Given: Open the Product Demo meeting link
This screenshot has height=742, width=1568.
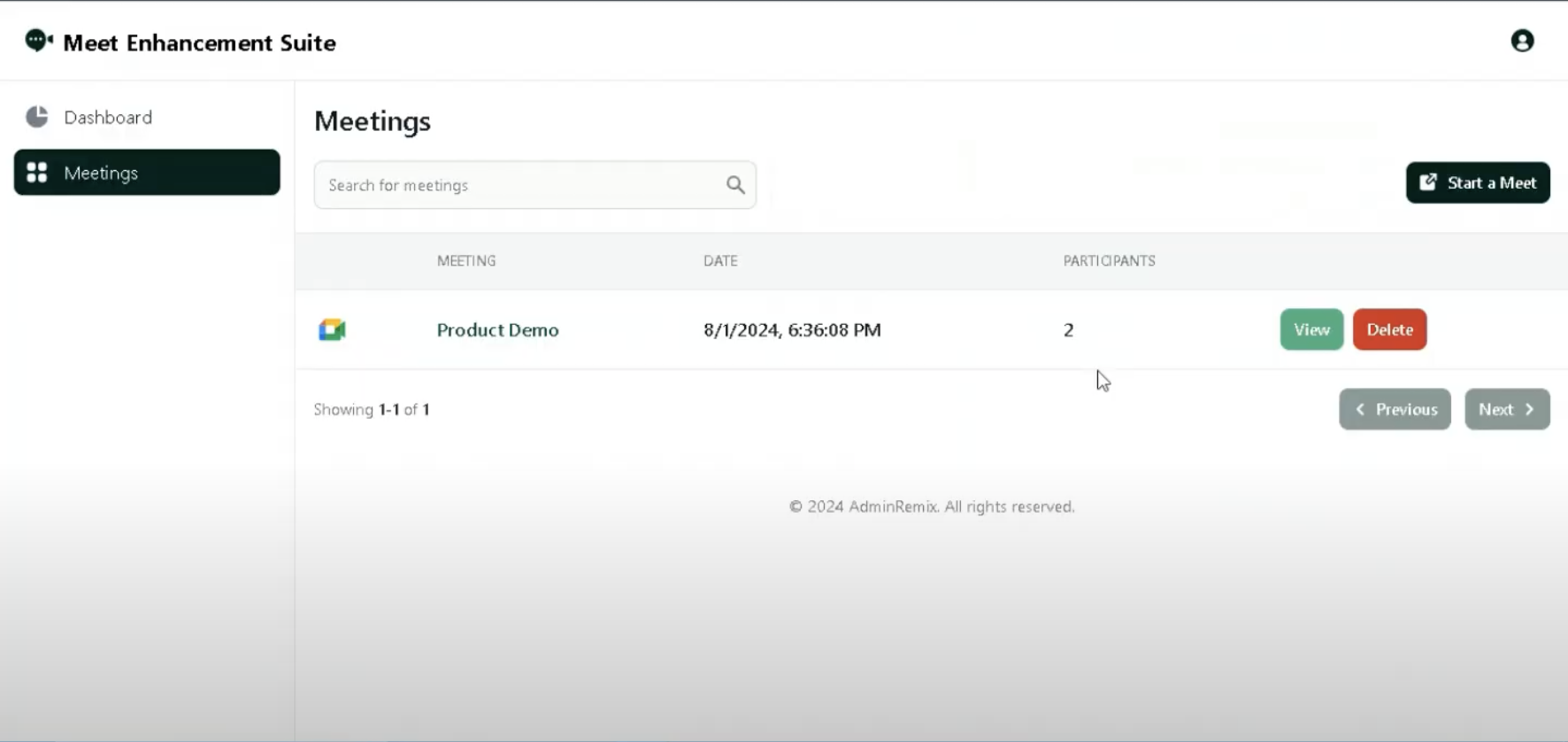Looking at the screenshot, I should point(497,330).
